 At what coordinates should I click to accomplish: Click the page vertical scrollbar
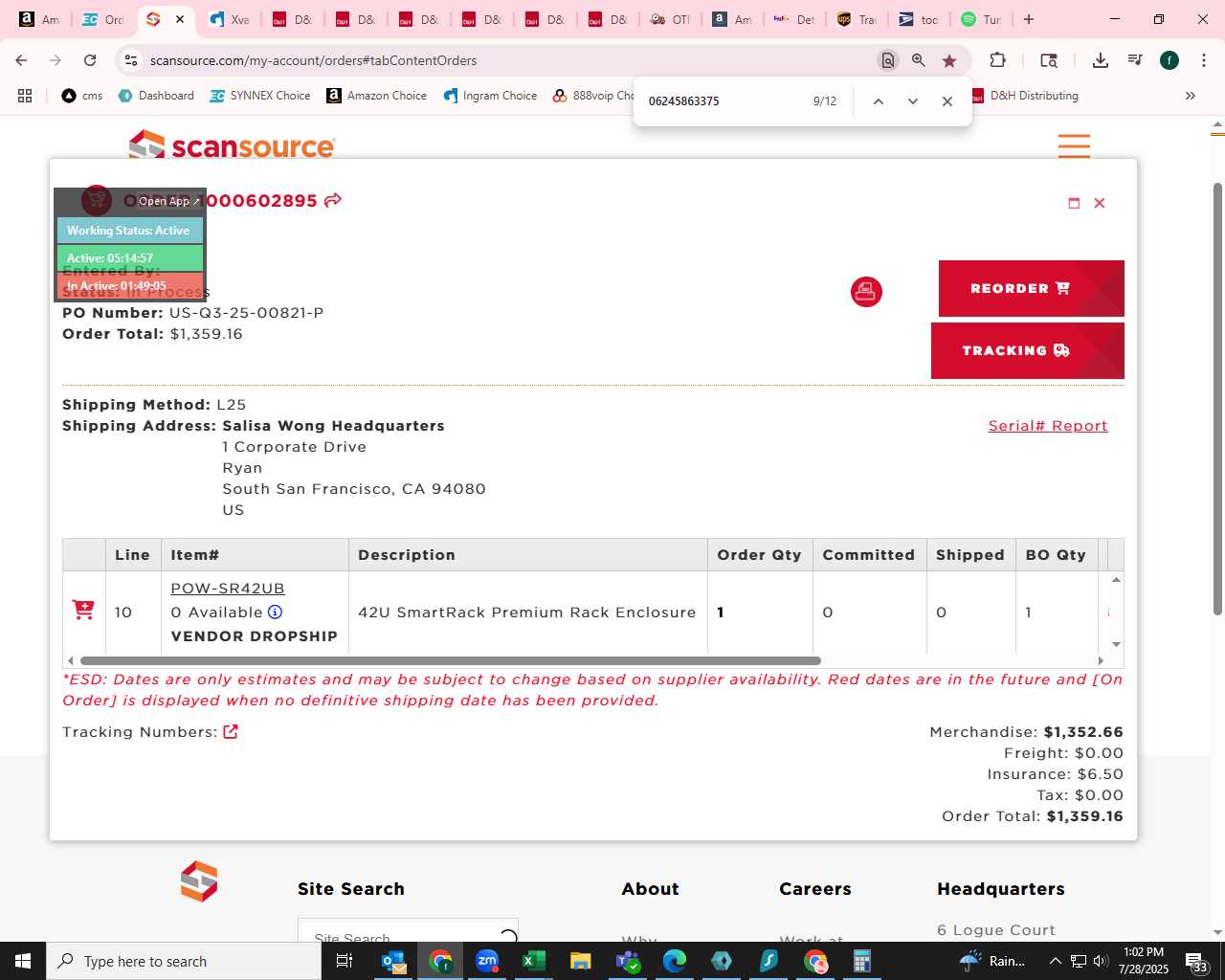click(1217, 397)
